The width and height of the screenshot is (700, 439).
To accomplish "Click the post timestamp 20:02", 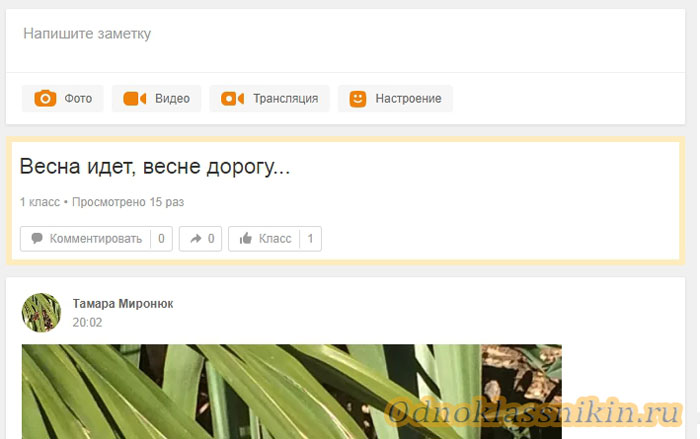I will (88, 322).
